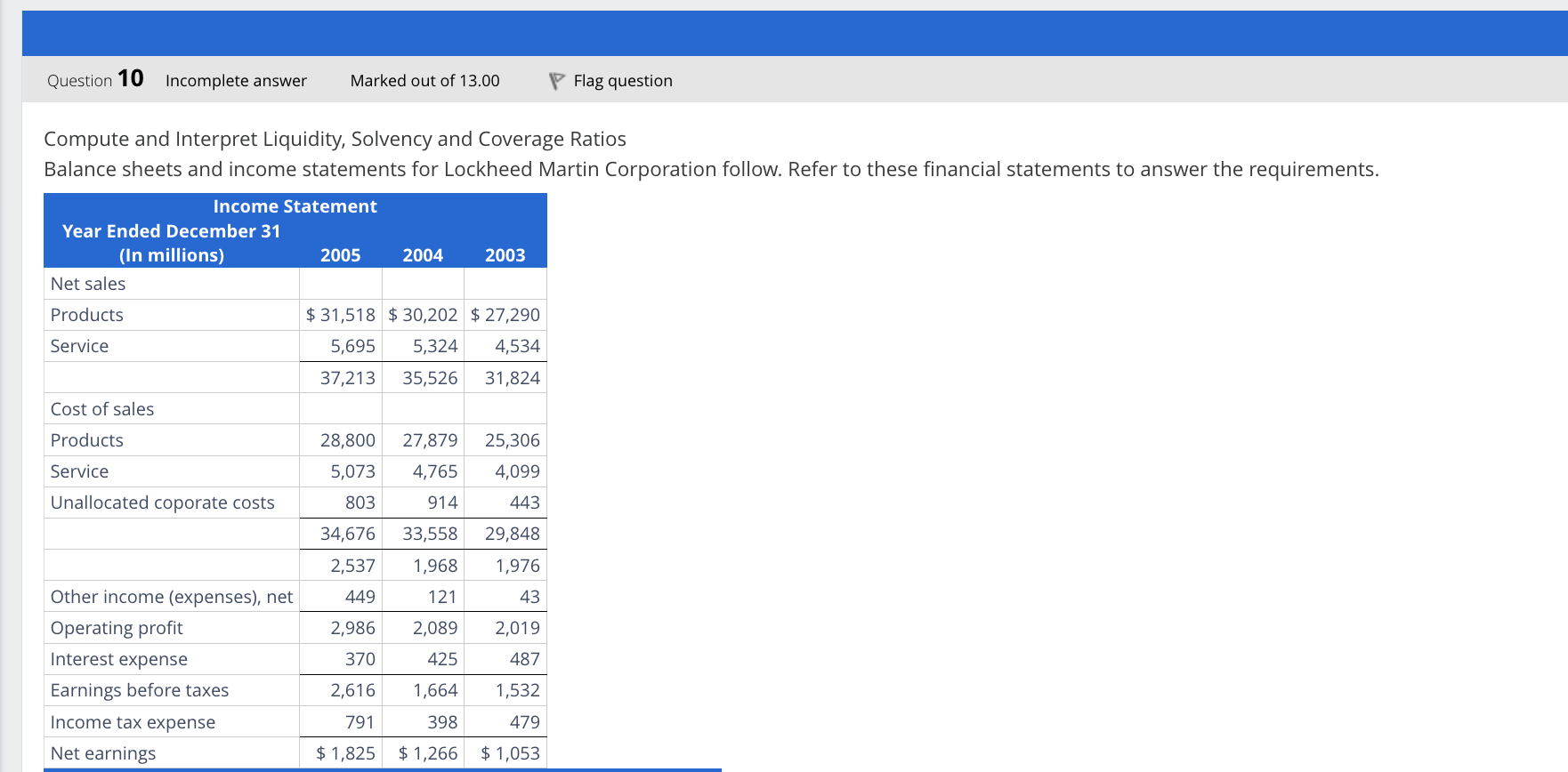The image size is (1568, 772).
Task: Click the 914 cell
Action: coord(423,503)
